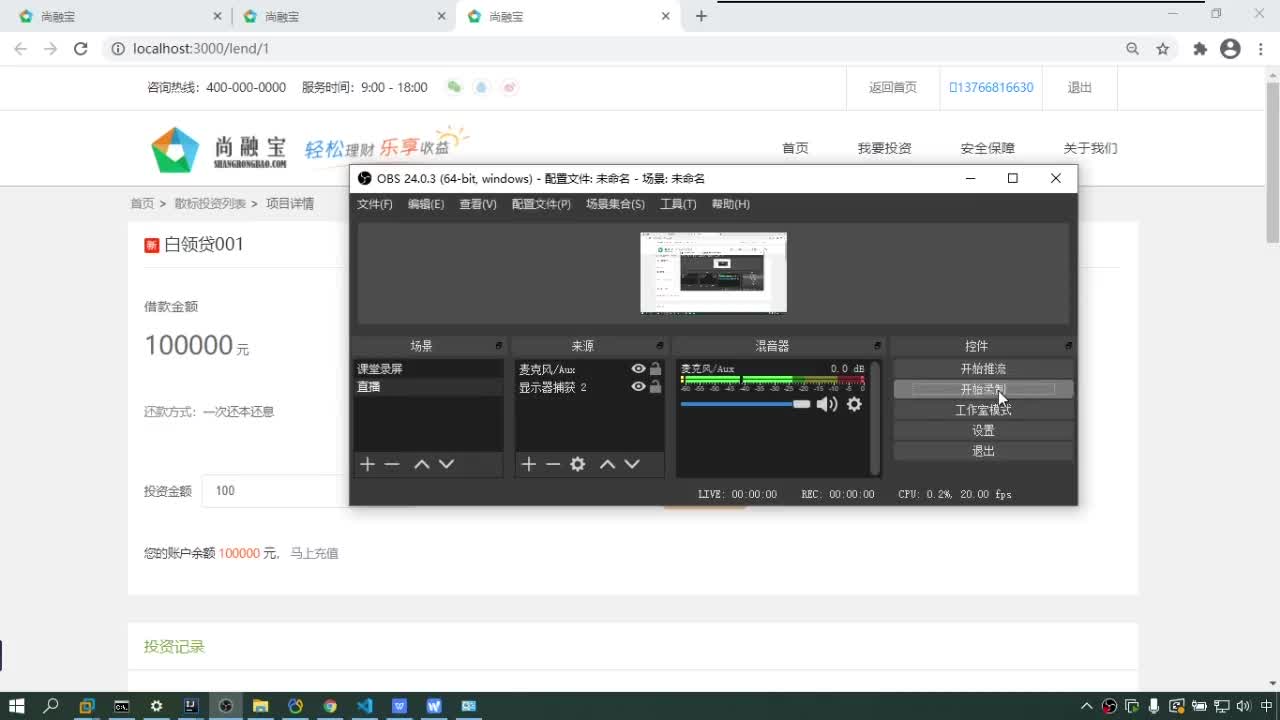Remove selected source with minus icon
Viewport: 1280px width, 720px height.
click(x=553, y=464)
